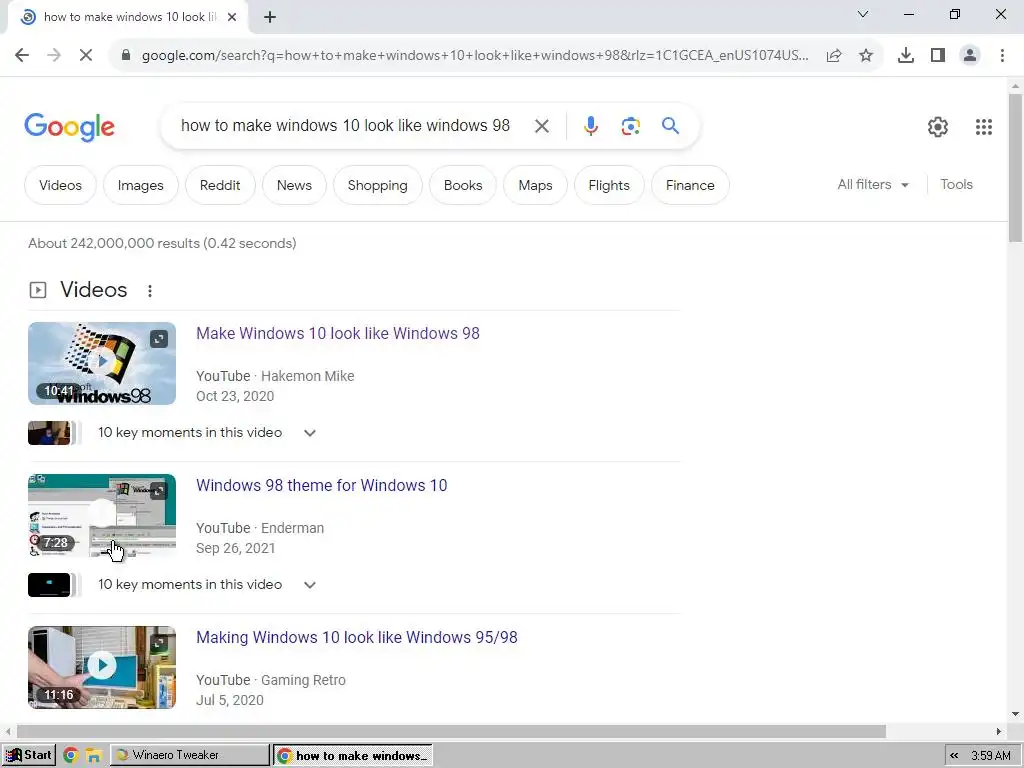The image size is (1024, 768).
Task: Open the Hakemon Mike key moments thumbnail
Action: click(x=49, y=433)
